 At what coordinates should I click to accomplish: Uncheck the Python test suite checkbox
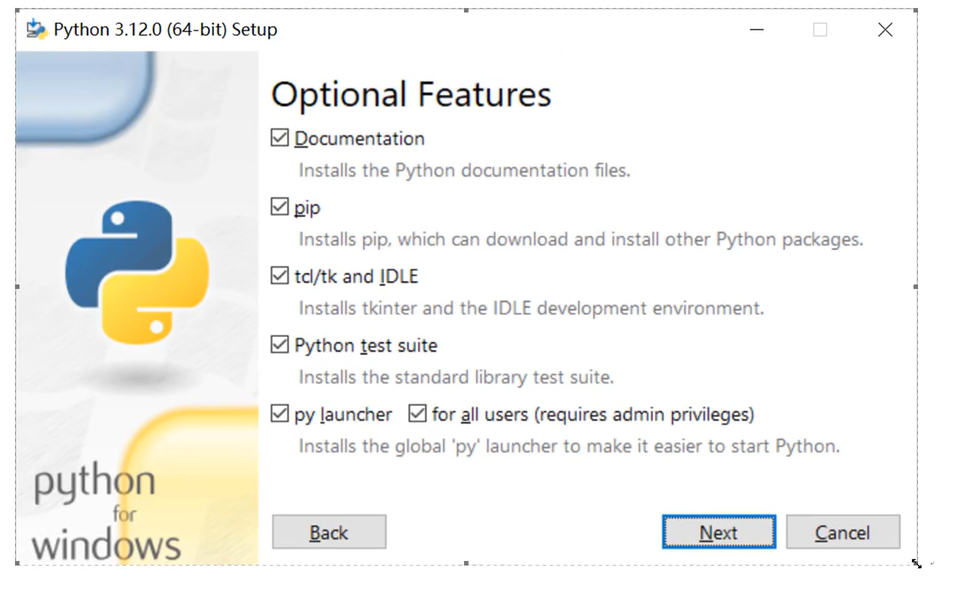coord(280,345)
